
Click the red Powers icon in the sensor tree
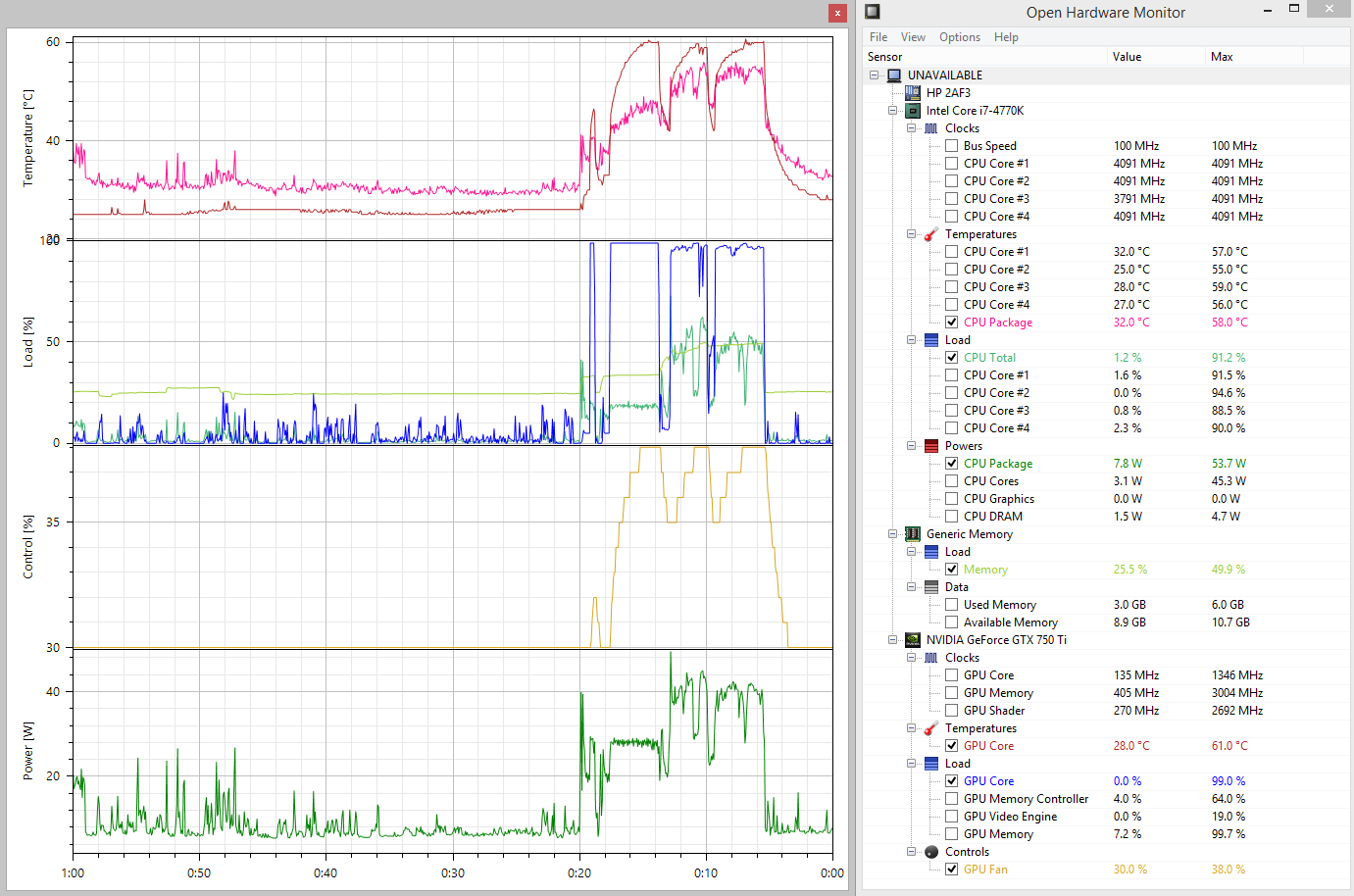[x=930, y=445]
